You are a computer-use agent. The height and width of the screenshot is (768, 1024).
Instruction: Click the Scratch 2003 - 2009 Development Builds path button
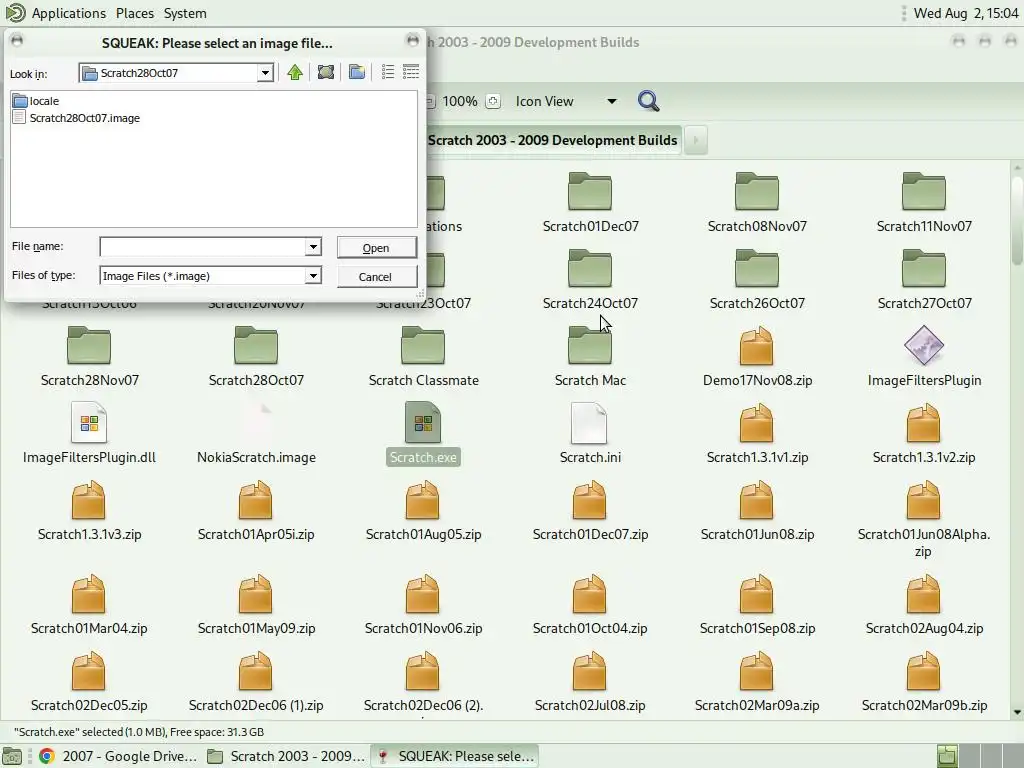click(x=552, y=140)
